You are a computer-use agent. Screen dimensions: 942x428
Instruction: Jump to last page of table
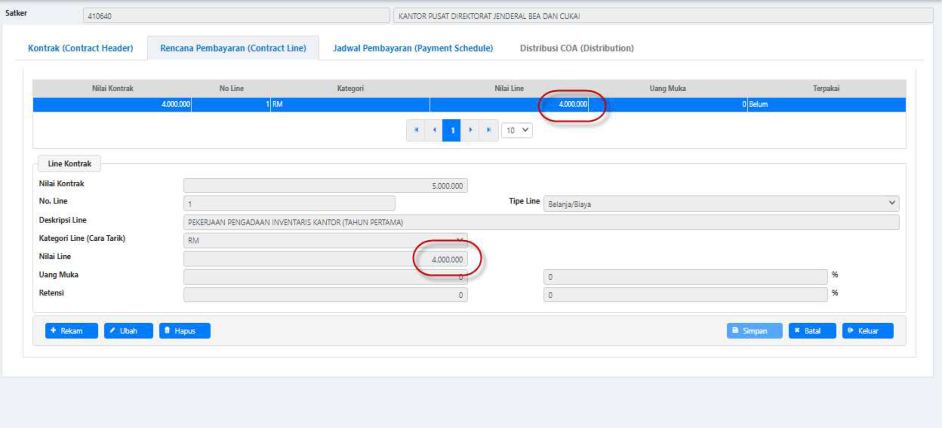click(488, 130)
